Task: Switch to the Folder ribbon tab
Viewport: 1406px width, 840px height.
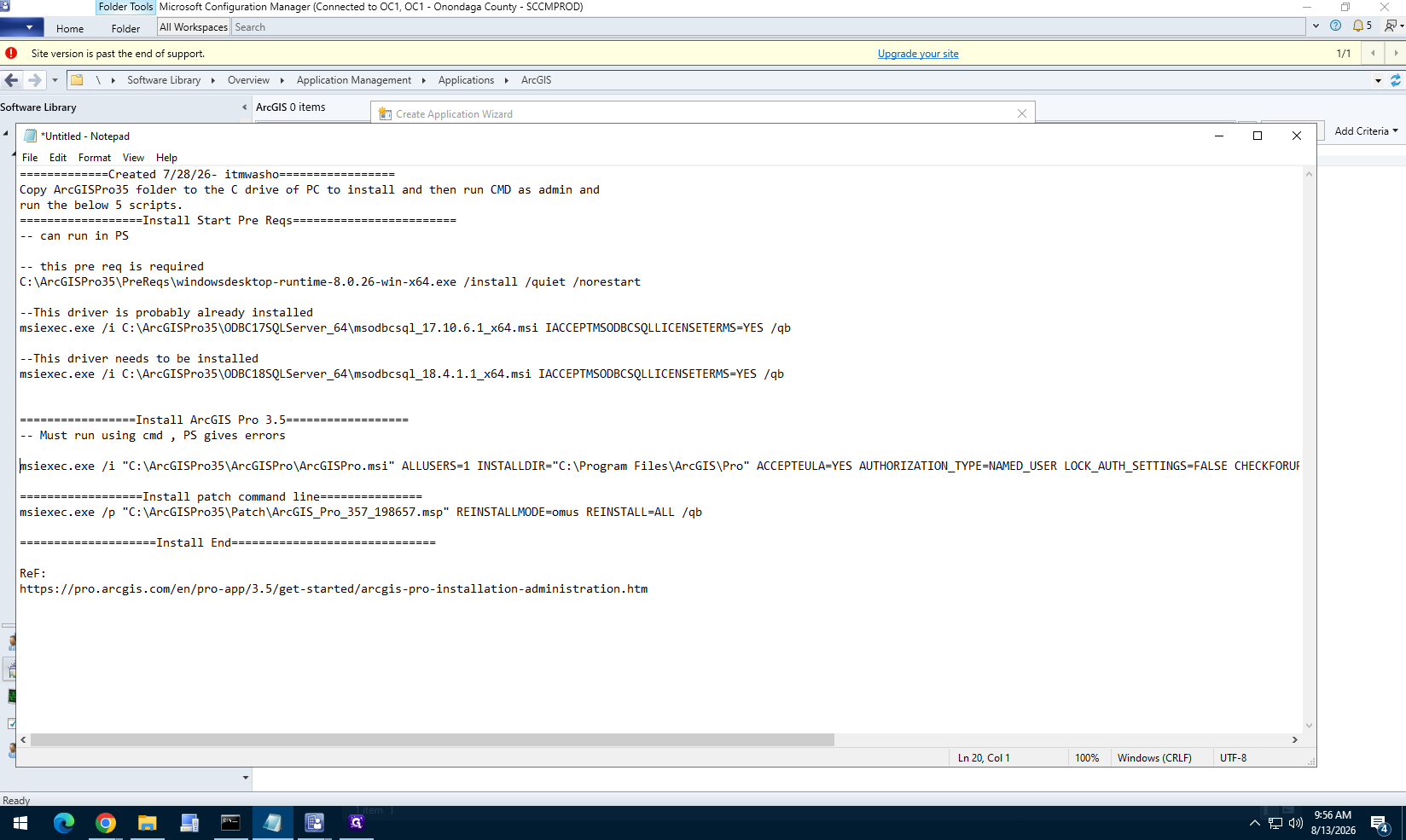Action: tap(125, 28)
